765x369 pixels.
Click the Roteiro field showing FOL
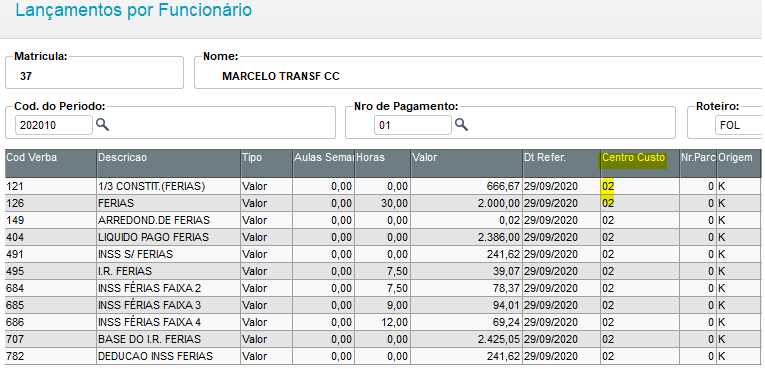739,125
